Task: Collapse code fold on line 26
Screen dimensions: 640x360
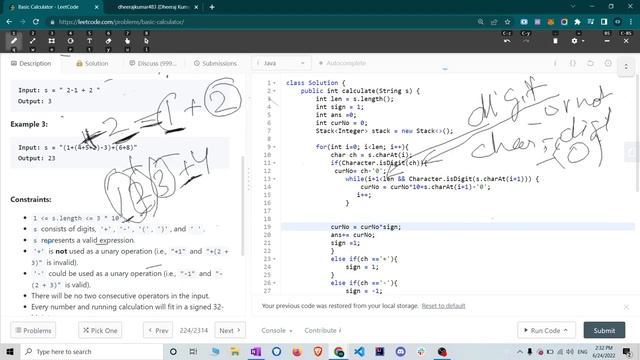Action: click(274, 283)
